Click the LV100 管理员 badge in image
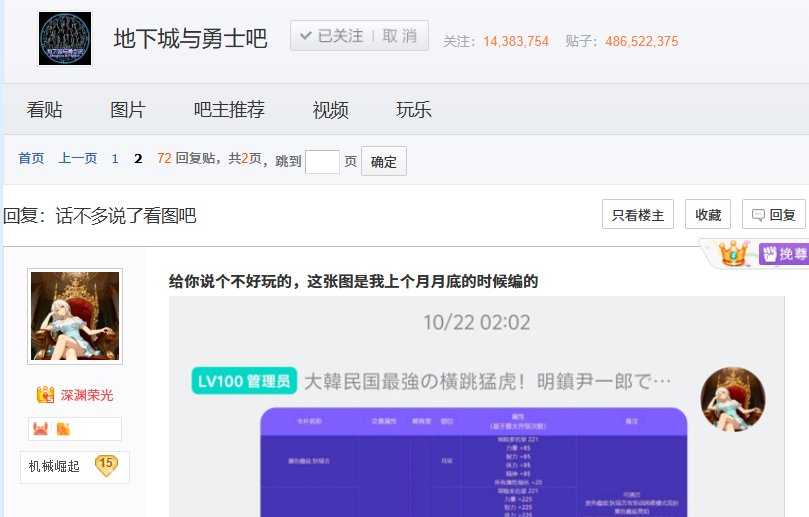The width and height of the screenshot is (809, 517). (244, 381)
